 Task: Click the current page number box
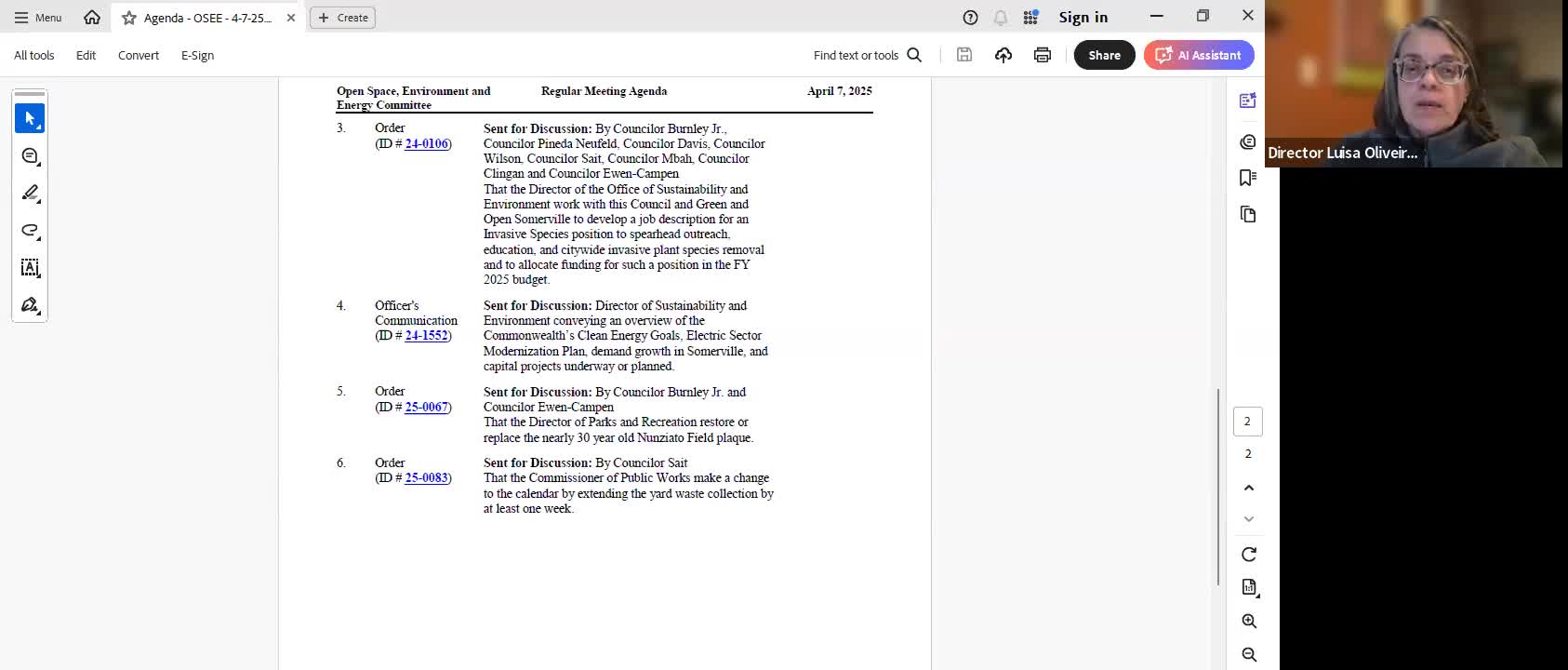[x=1248, y=422]
